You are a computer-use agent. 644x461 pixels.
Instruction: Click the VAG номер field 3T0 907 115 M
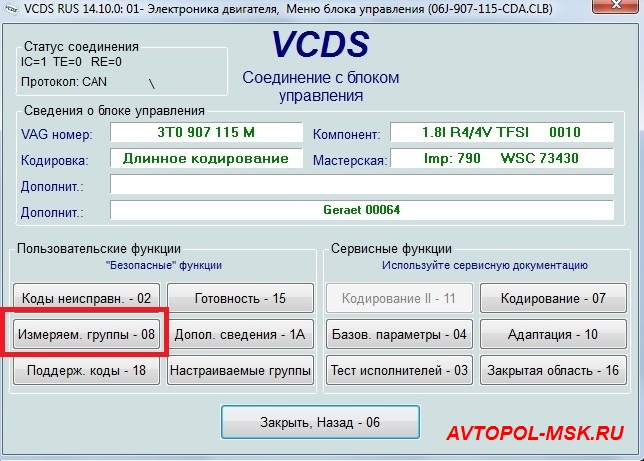click(x=206, y=132)
